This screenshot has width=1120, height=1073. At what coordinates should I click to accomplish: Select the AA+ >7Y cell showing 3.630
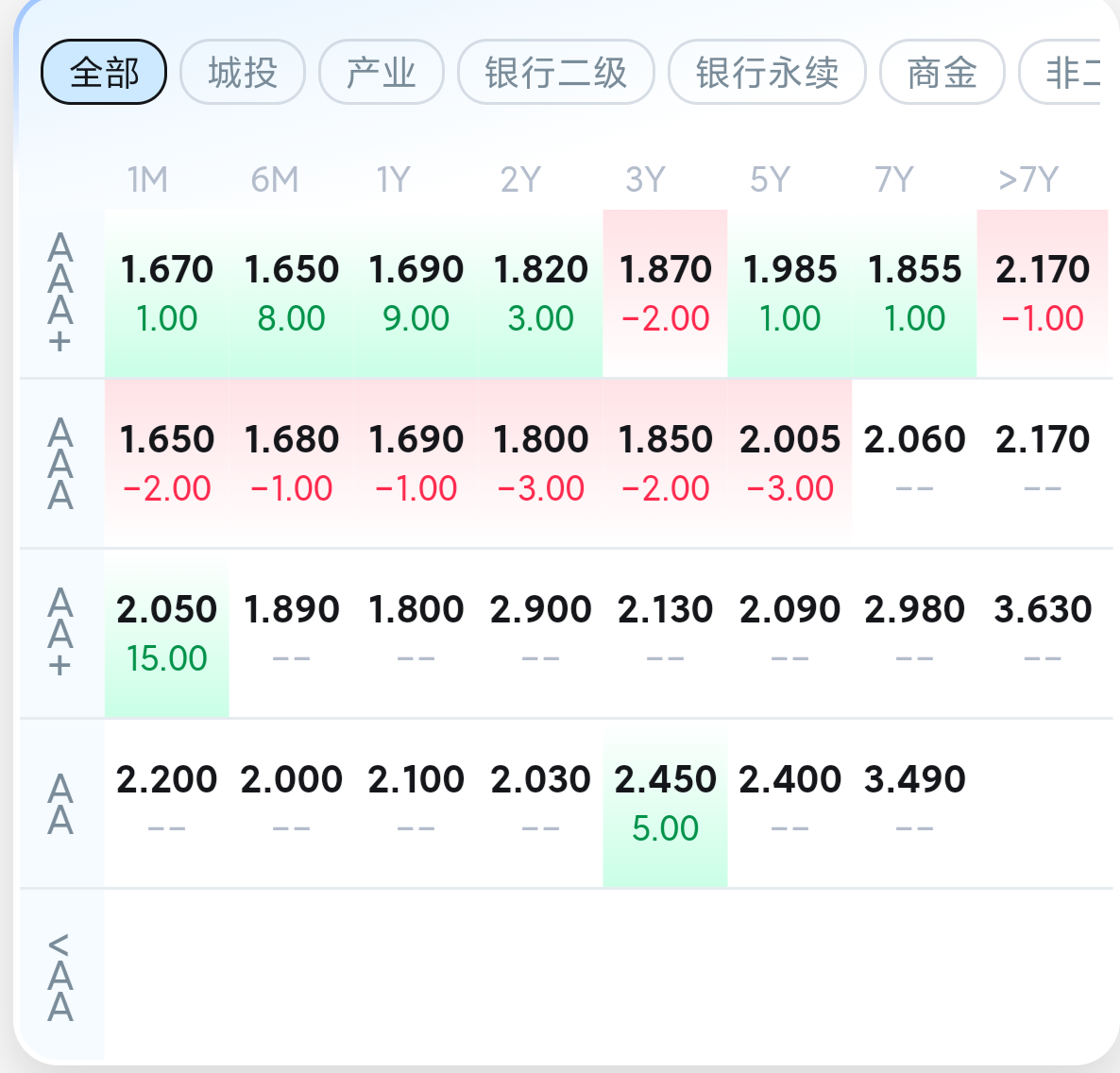[x=1043, y=633]
